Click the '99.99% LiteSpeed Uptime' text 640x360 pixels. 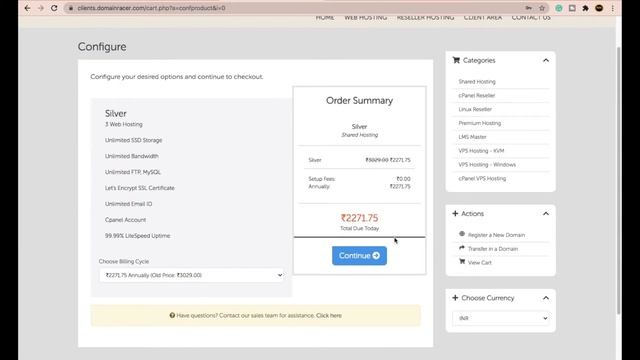click(x=138, y=236)
